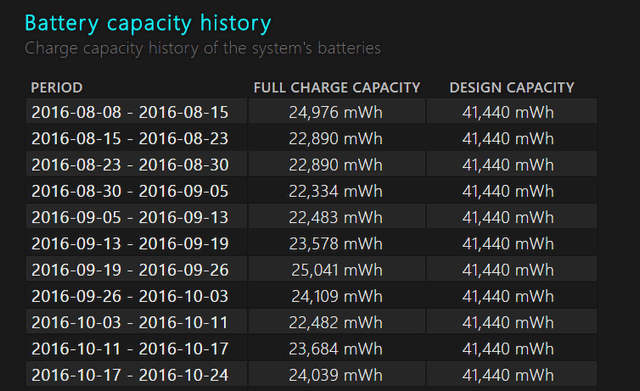Viewport: 640px width, 391px height.
Task: Click the 25,041 mWh full charge value
Action: 337,270
